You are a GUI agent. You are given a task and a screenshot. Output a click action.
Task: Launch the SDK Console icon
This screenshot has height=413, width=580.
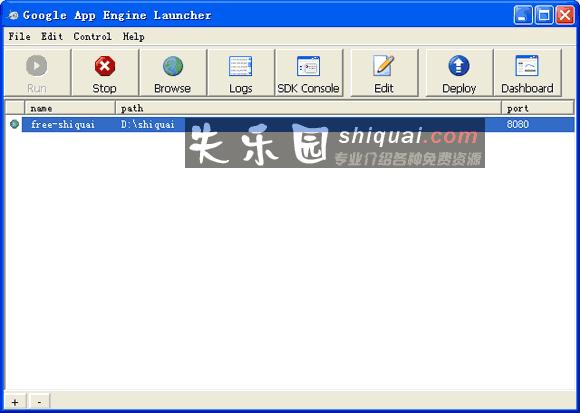(308, 67)
